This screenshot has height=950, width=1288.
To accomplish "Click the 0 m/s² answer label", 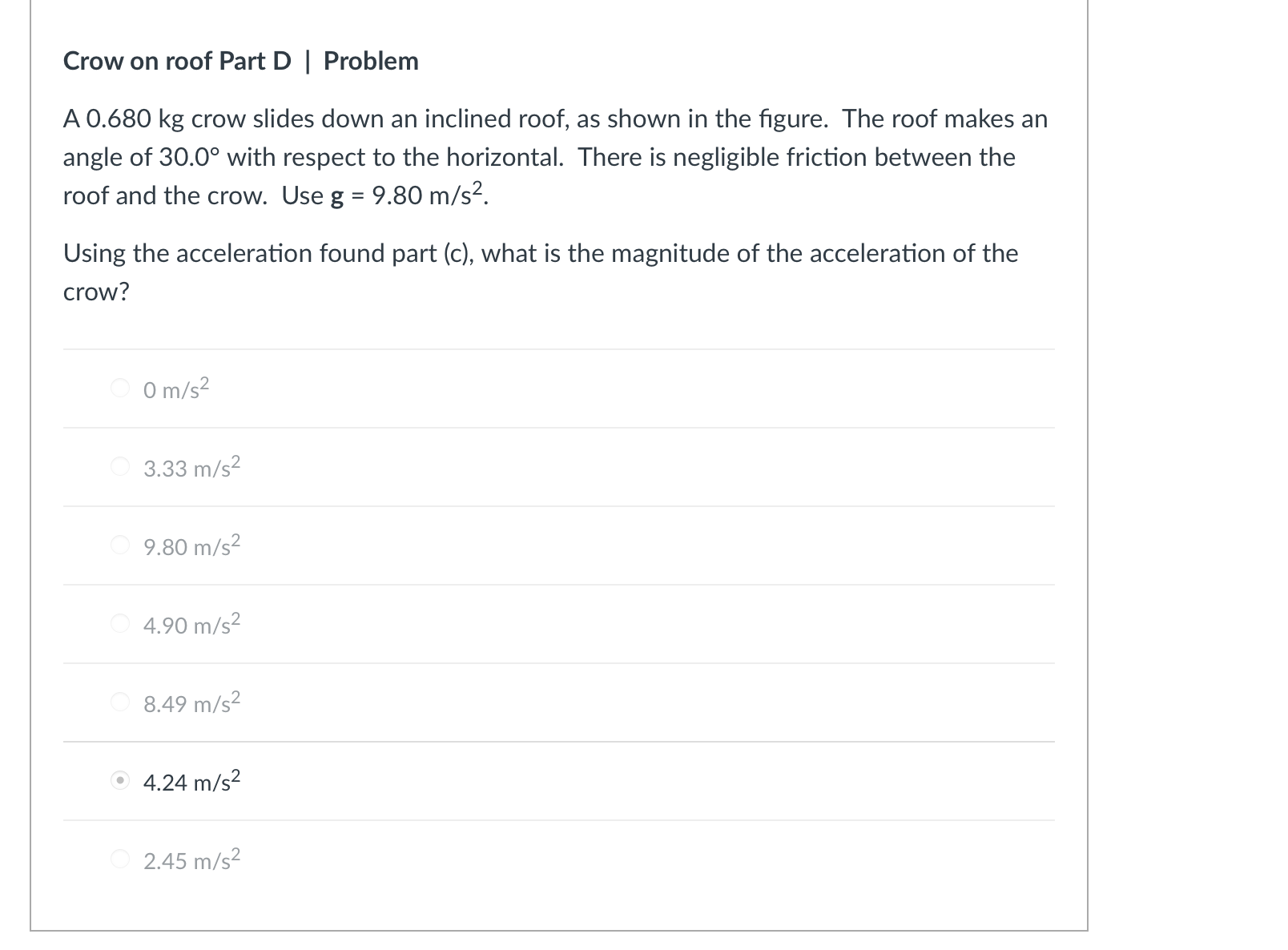I will pyautogui.click(x=174, y=388).
